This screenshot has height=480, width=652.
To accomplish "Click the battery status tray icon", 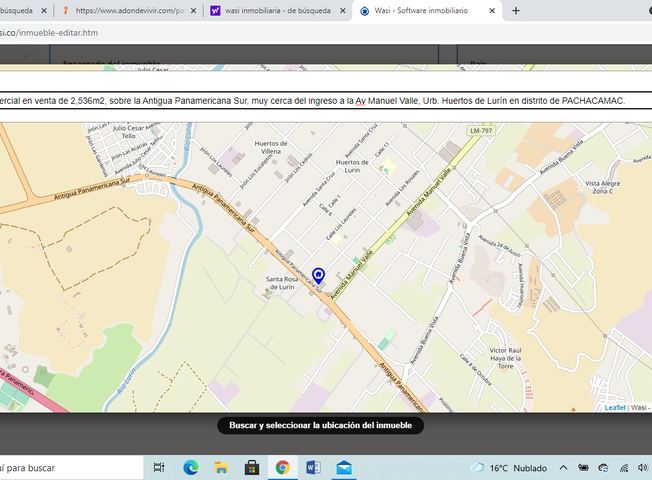I will 583,468.
